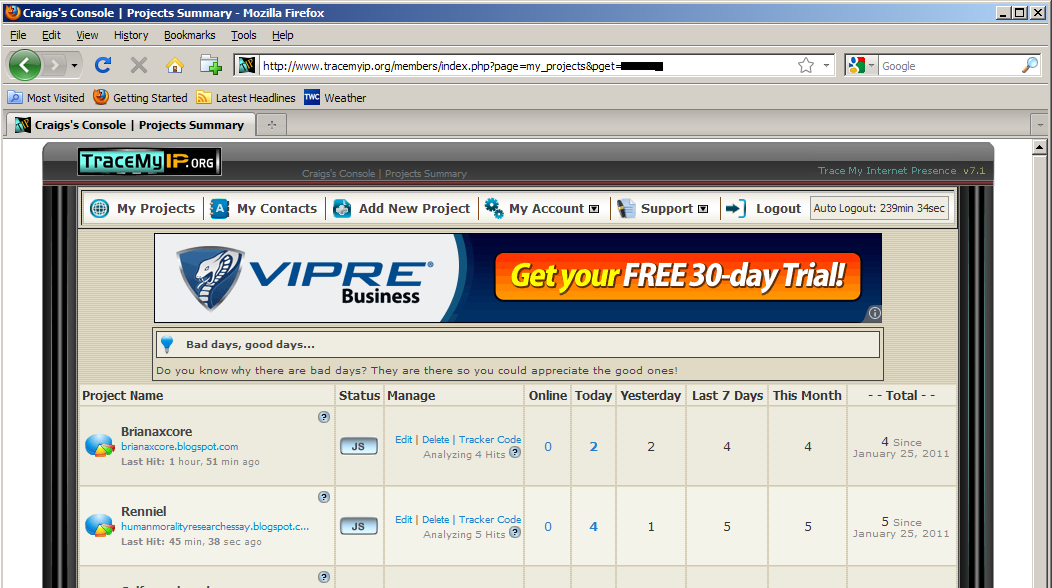1052x588 pixels.
Task: Bookmark this page with the star
Action: [x=806, y=65]
